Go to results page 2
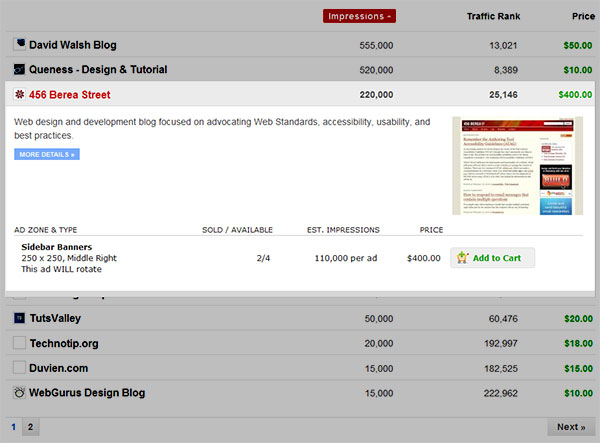 point(30,427)
